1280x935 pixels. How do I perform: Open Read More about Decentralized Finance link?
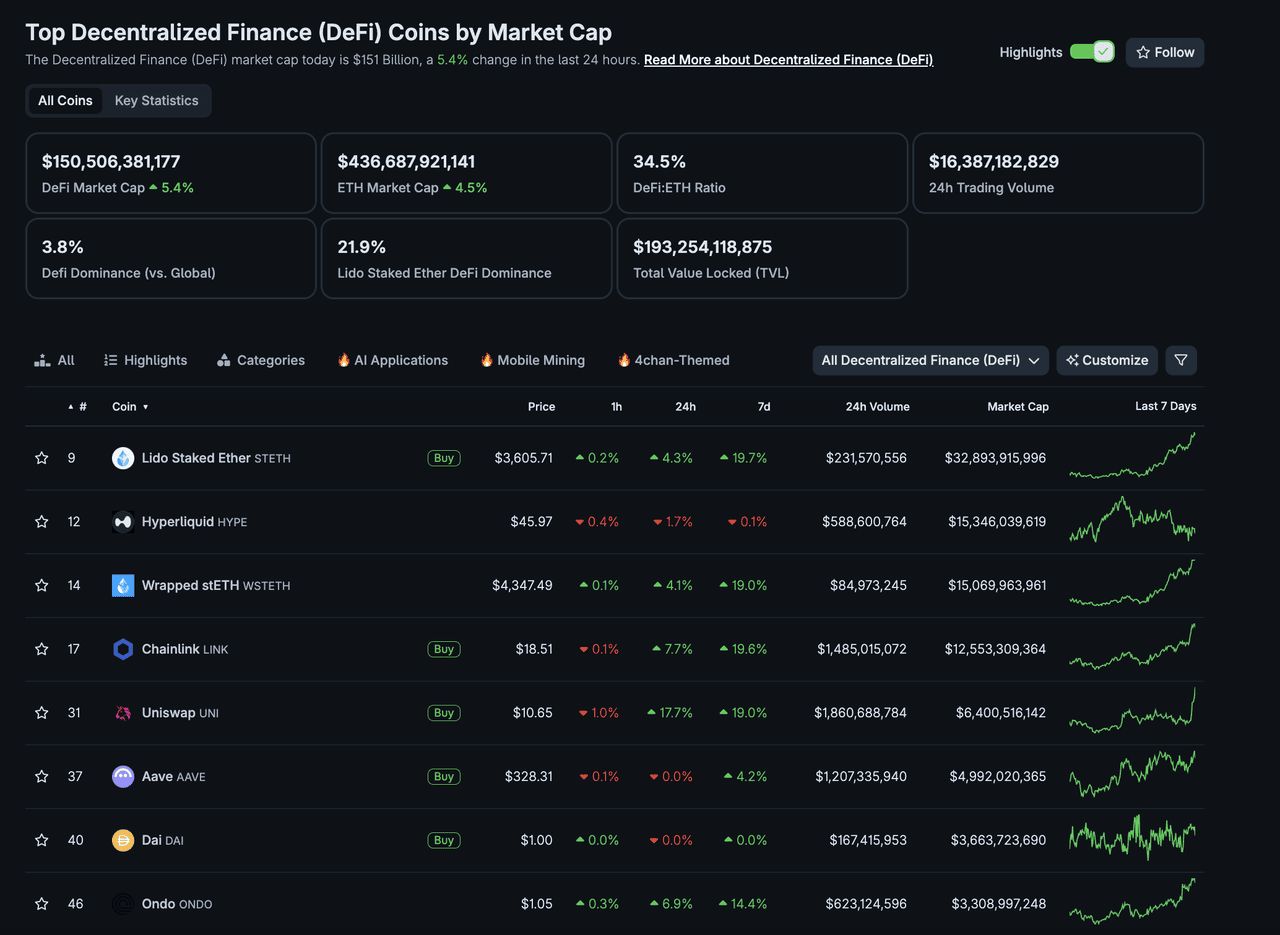788,60
